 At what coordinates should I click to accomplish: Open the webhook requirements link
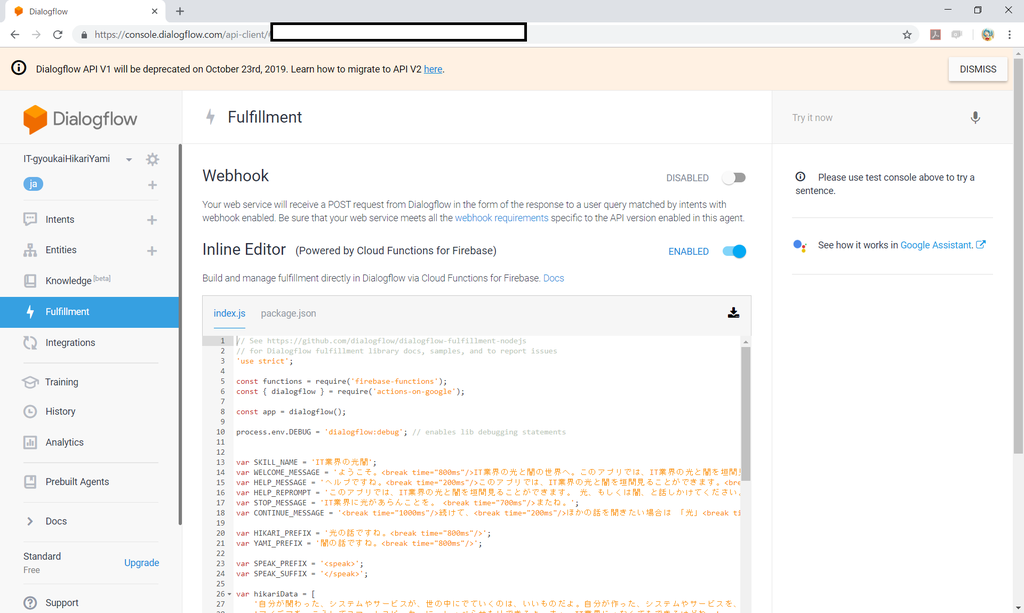click(502, 218)
